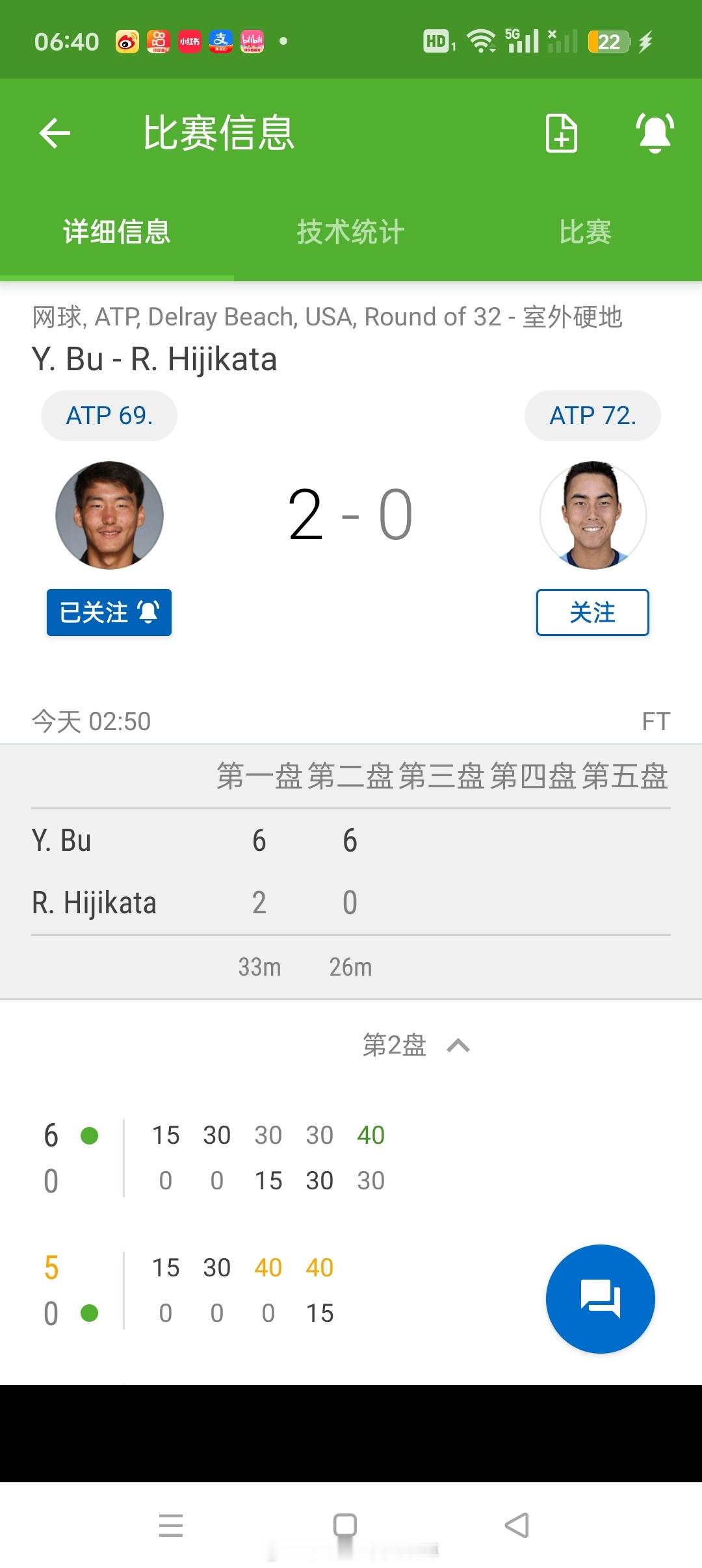
Task: Open Y. Bu player photo
Action: (x=109, y=515)
